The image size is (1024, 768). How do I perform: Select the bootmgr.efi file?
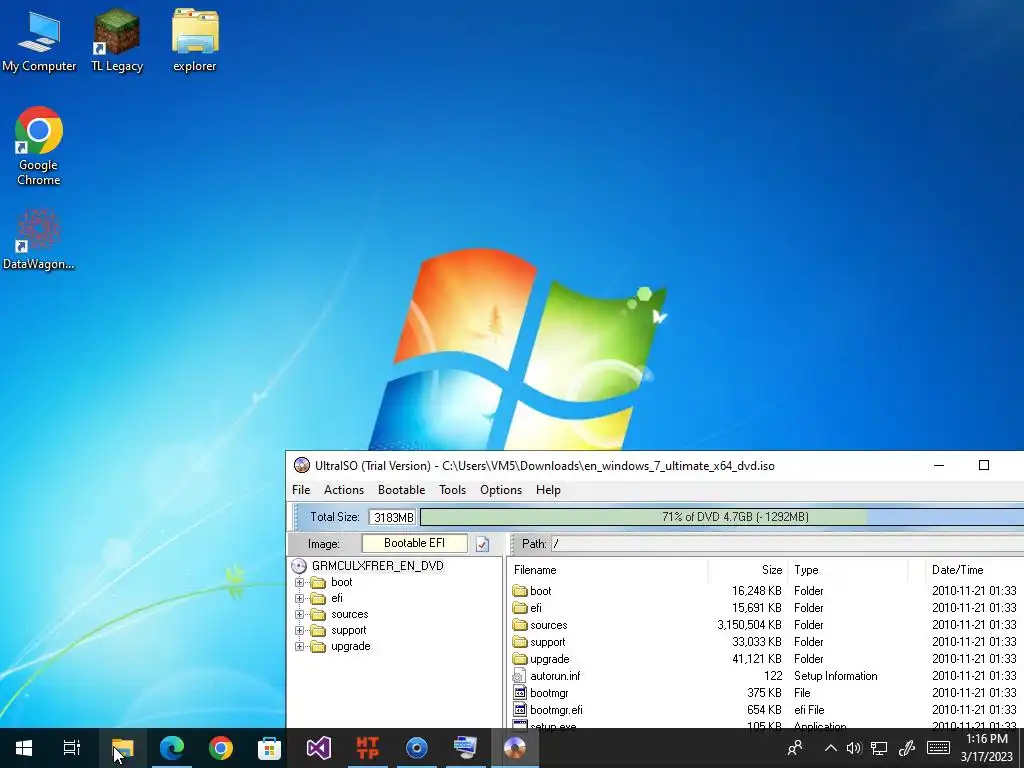(x=548, y=710)
